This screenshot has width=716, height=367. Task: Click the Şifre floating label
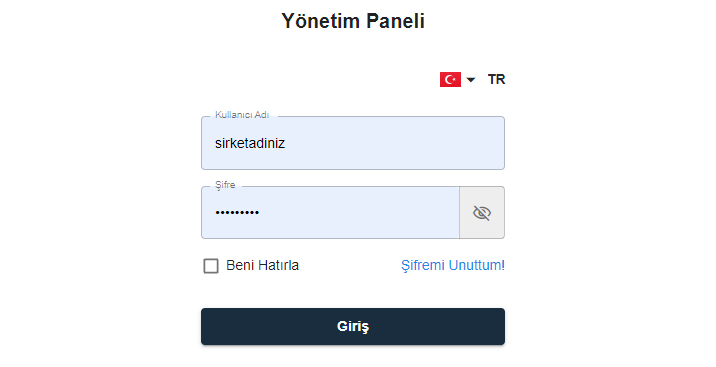[x=225, y=185]
